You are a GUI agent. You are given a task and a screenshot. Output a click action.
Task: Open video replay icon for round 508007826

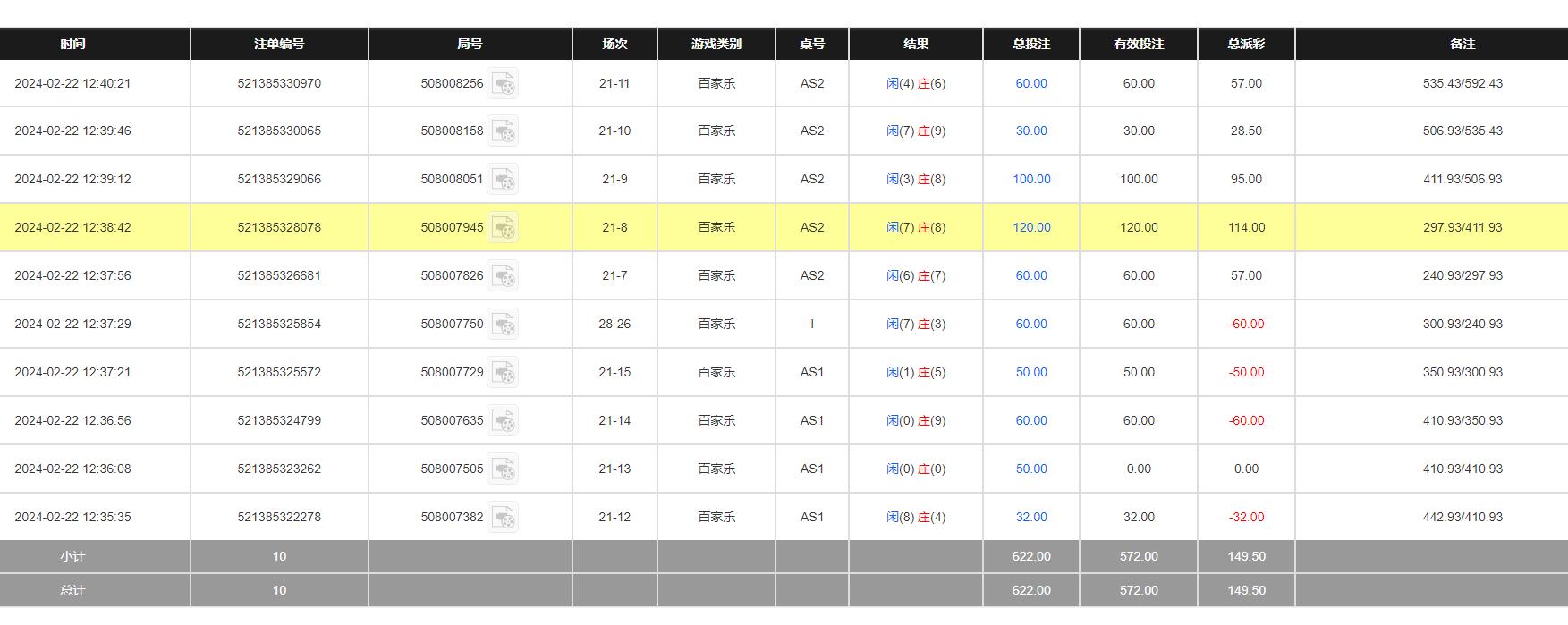tap(503, 275)
